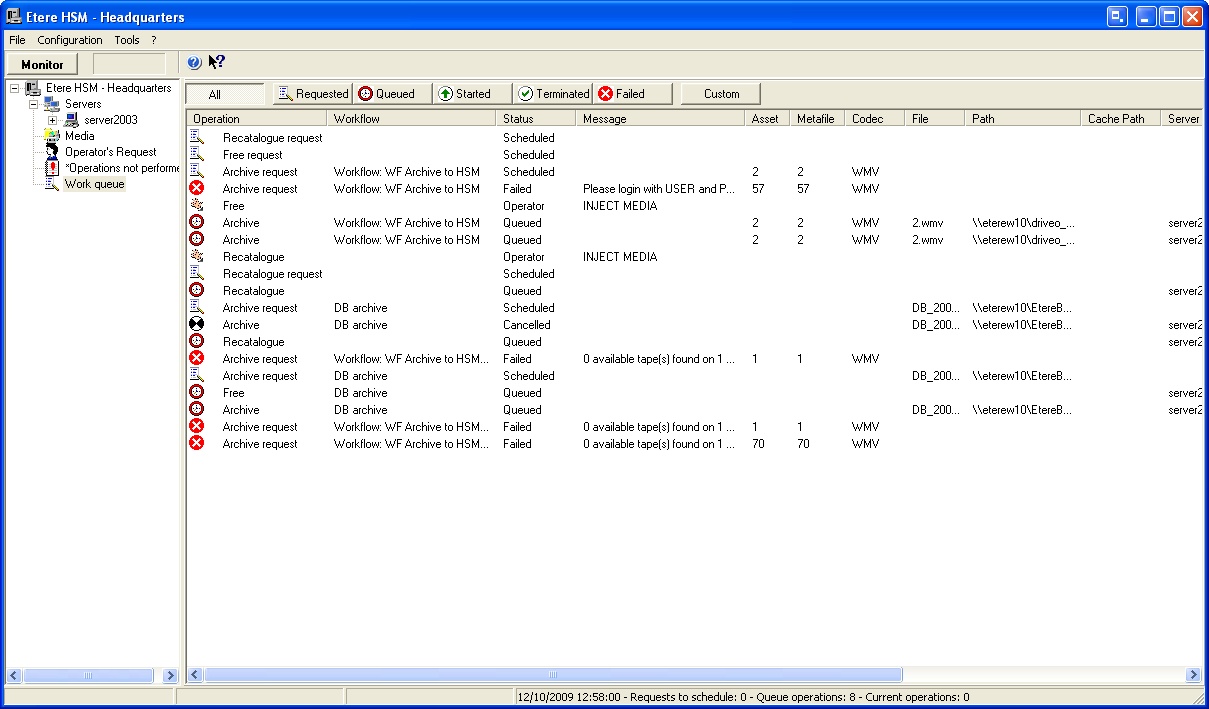Click the cancelled Archive row's status icon
This screenshot has width=1209, height=709.
pos(197,325)
